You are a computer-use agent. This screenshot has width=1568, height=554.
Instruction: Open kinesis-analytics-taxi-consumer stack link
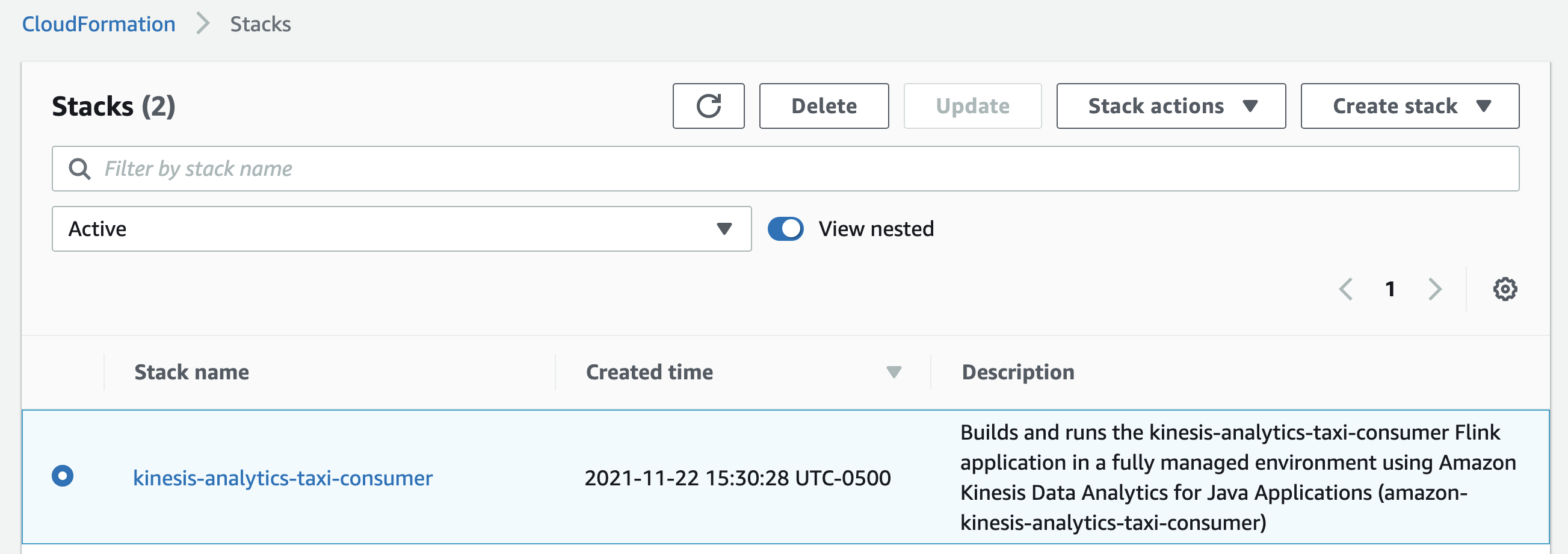tap(283, 478)
